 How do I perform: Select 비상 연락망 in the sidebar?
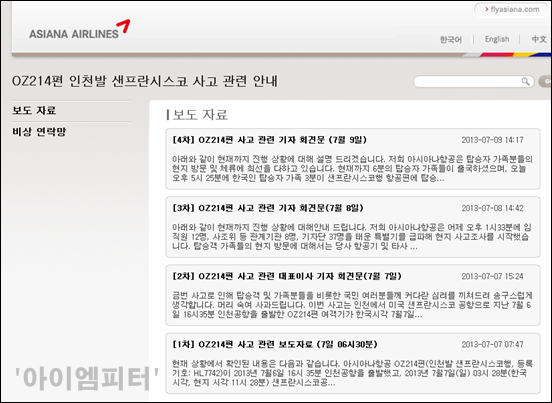coord(39,132)
